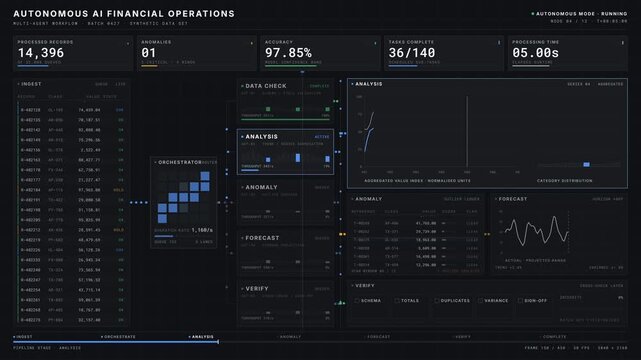Sort Ingest table by State column

pyautogui.click(x=110, y=97)
